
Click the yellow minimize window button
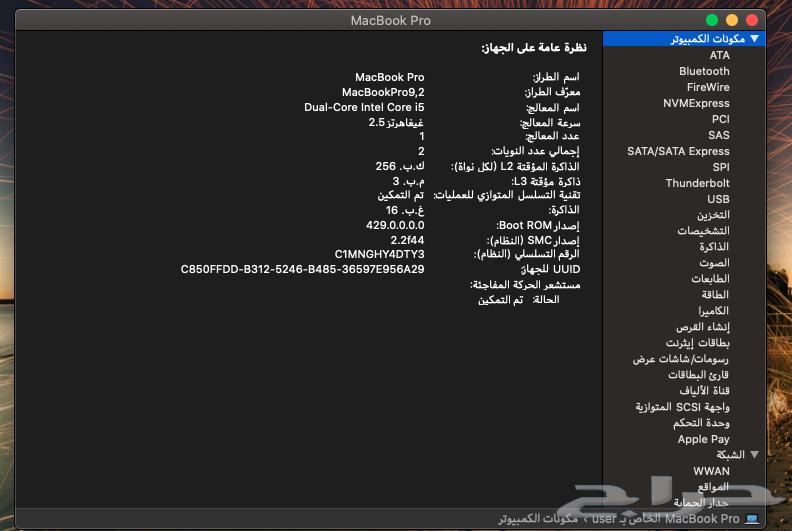pyautogui.click(x=732, y=20)
